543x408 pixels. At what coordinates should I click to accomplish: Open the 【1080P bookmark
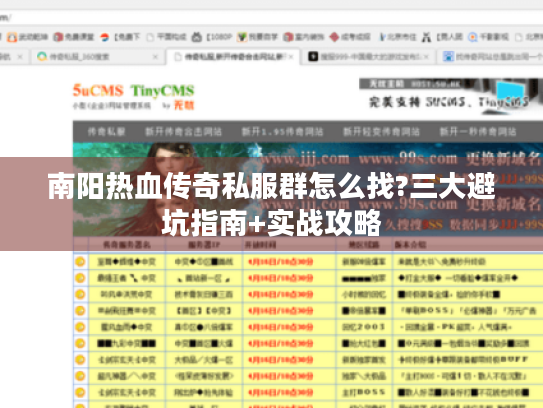(212, 37)
